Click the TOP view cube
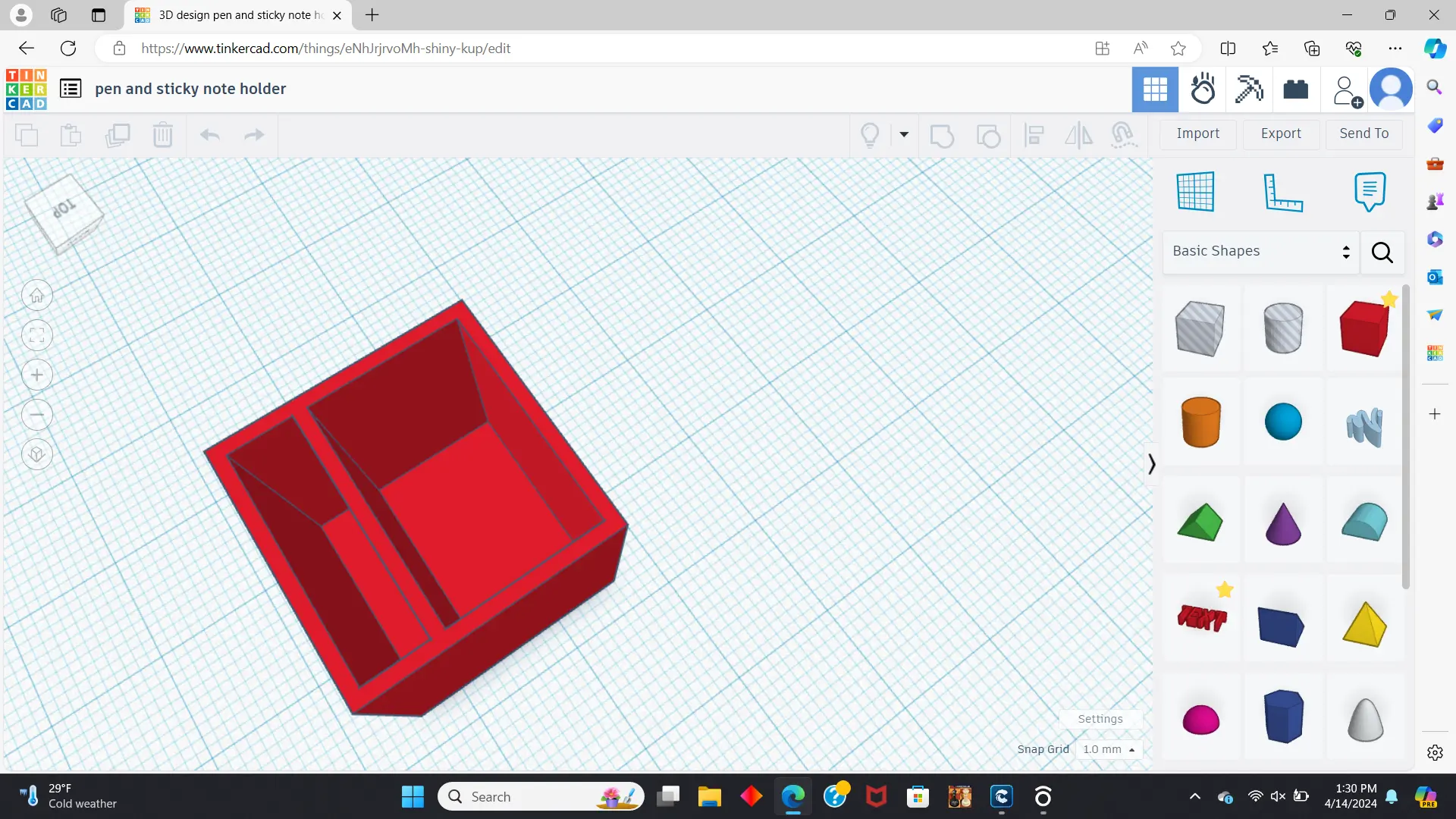The image size is (1456, 819). (x=64, y=213)
